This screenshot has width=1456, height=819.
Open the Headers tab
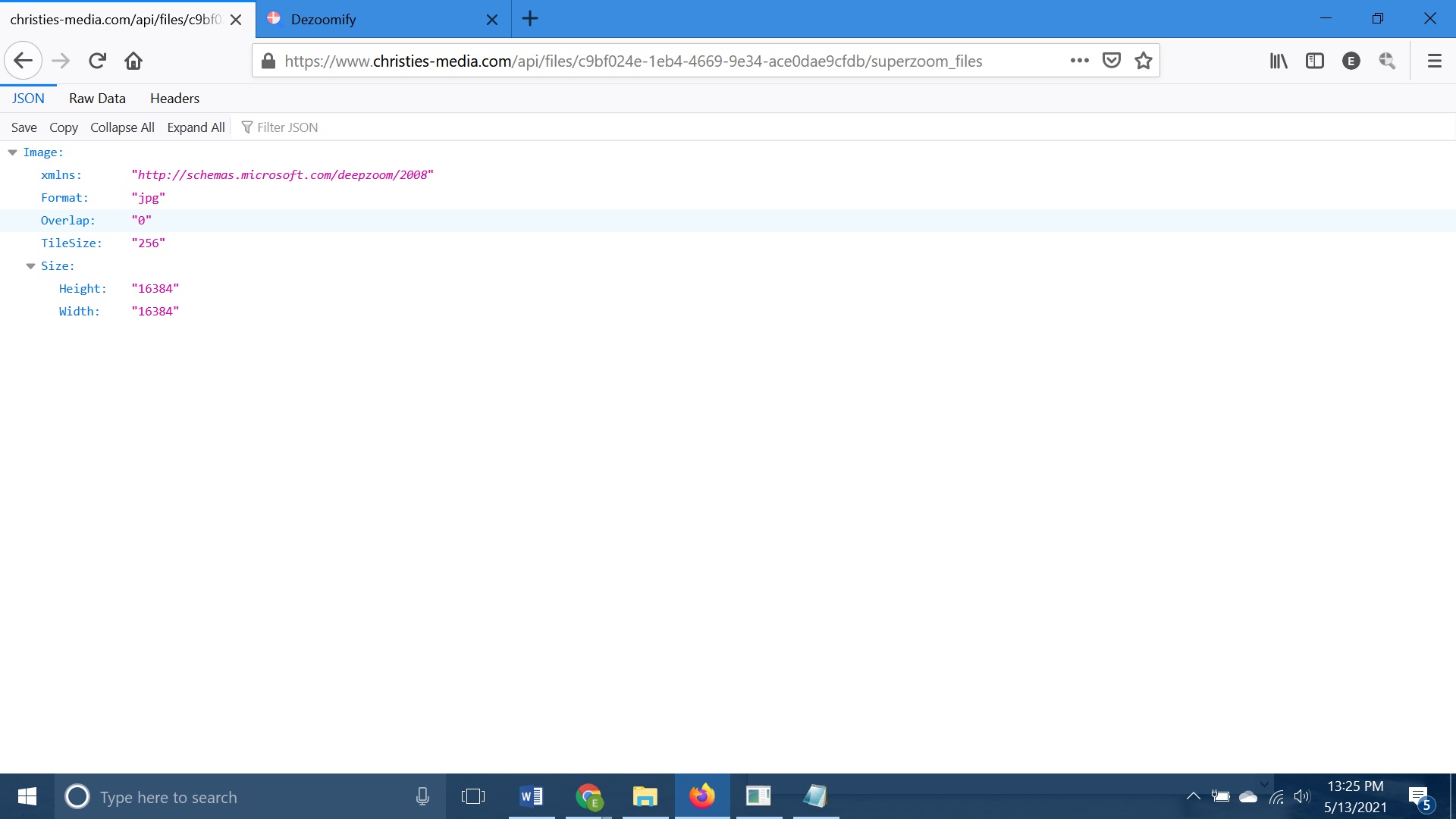tap(174, 98)
